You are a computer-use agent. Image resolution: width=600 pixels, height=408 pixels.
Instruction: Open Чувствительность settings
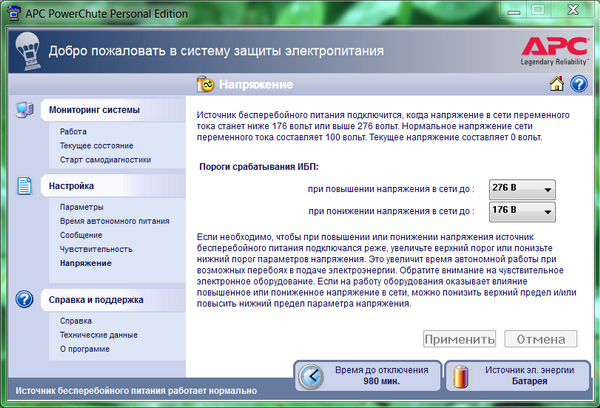(96, 249)
